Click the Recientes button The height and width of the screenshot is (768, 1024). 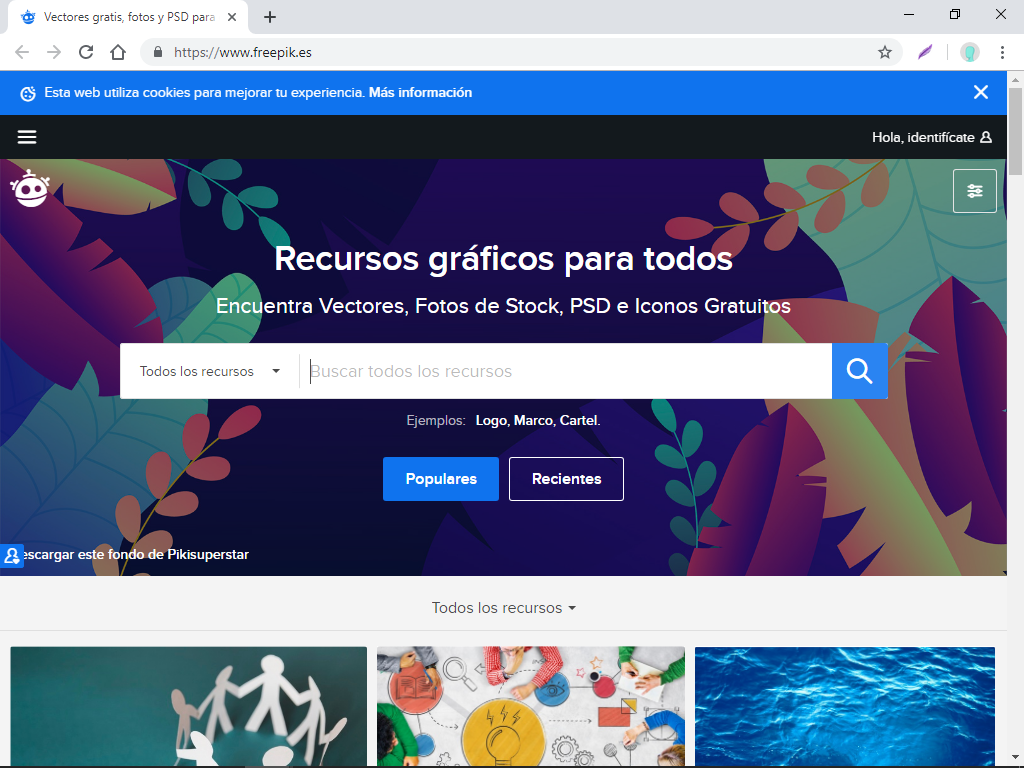(566, 479)
